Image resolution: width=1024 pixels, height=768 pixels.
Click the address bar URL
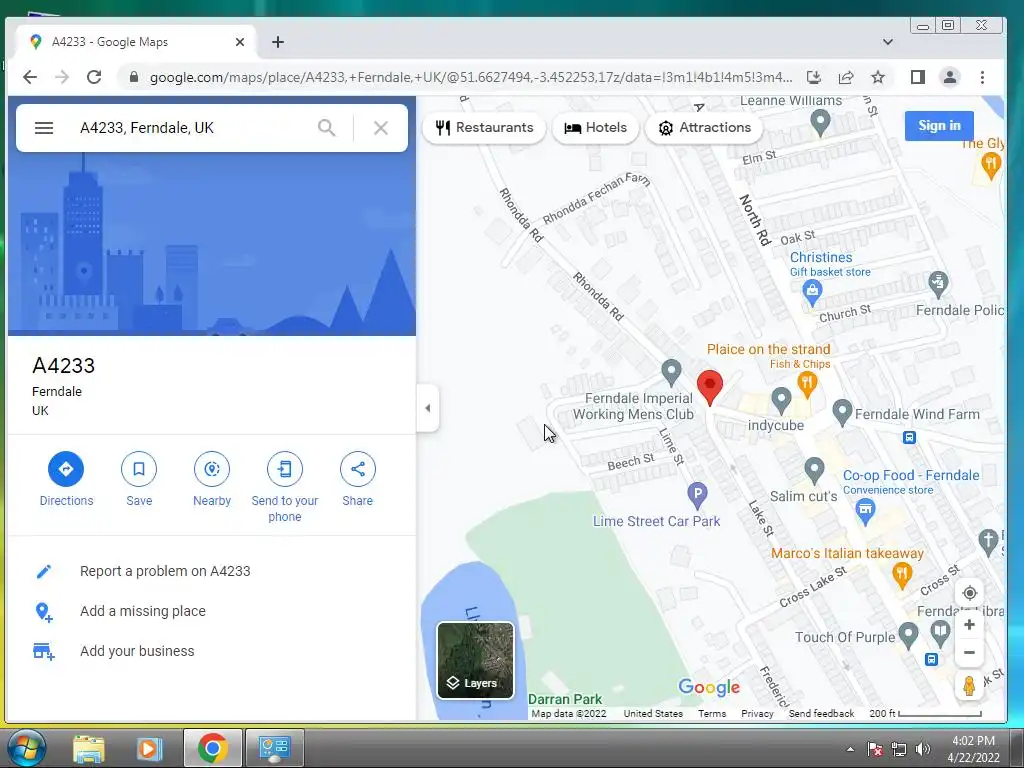point(470,77)
